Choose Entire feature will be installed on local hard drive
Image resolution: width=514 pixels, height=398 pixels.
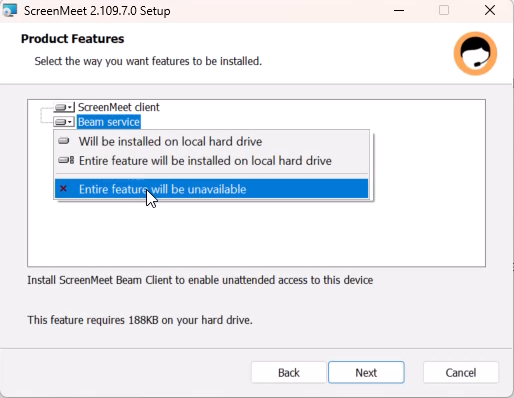point(212,161)
